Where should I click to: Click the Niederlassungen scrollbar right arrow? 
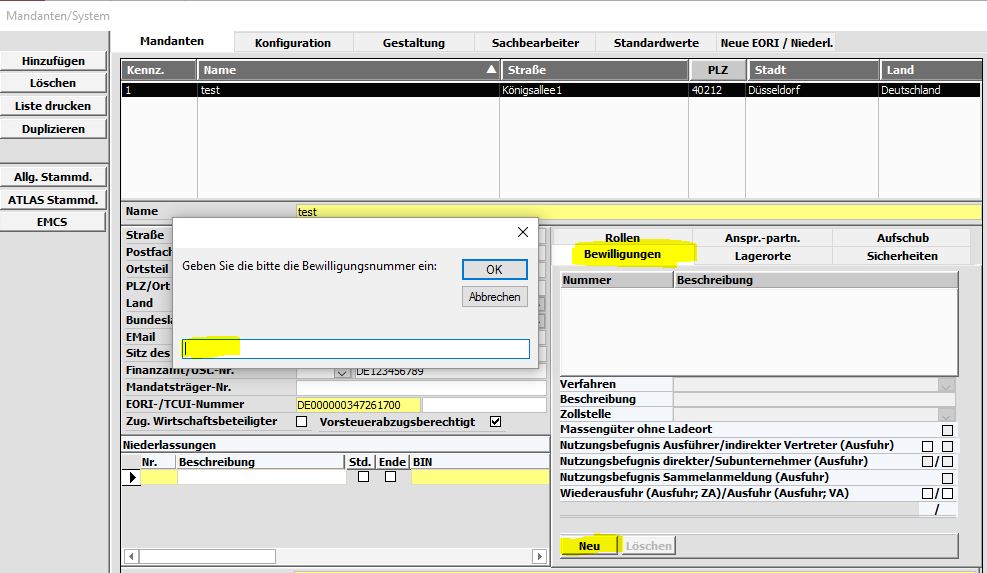tap(539, 557)
